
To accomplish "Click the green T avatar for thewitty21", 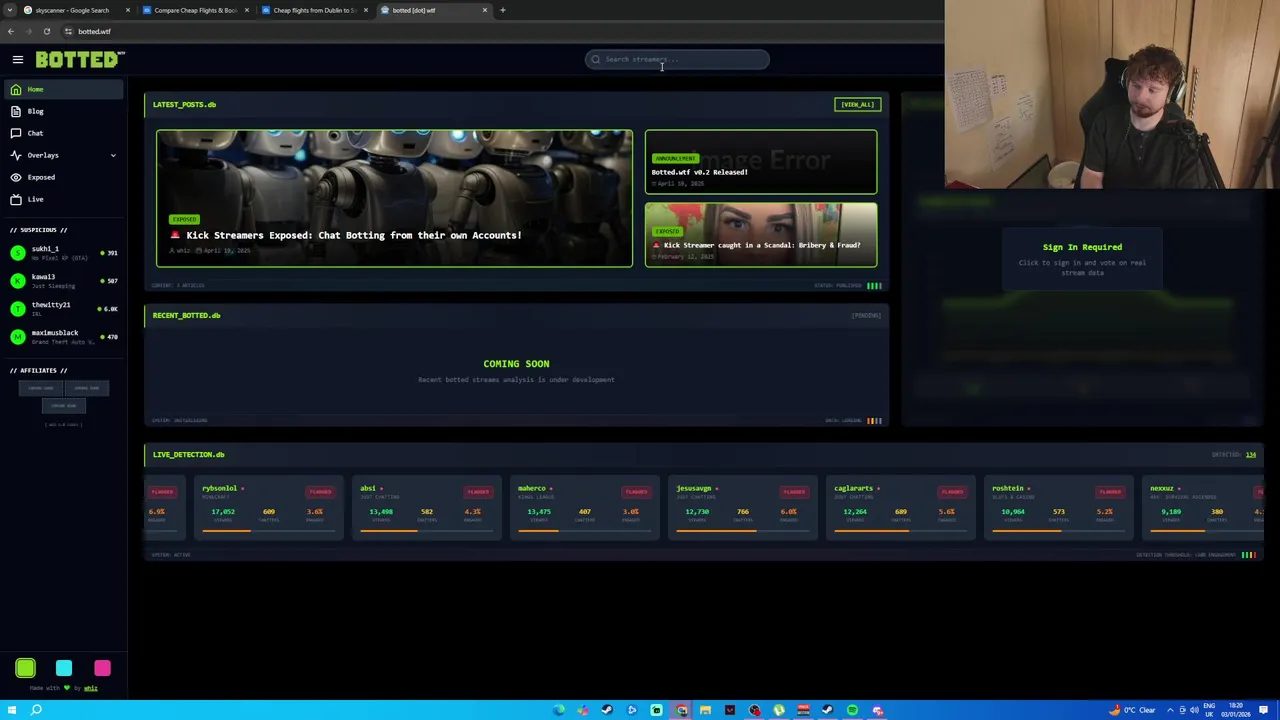I will [x=17, y=309].
